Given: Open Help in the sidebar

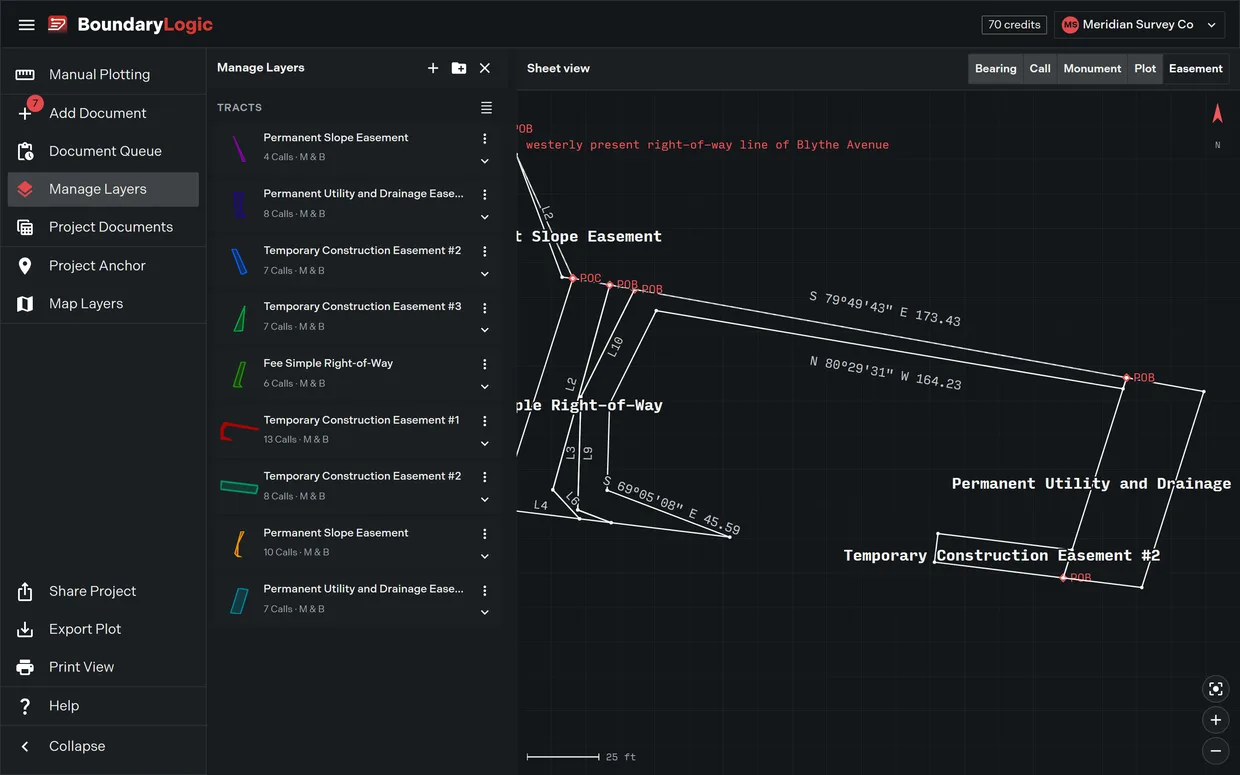Looking at the screenshot, I should [103, 706].
